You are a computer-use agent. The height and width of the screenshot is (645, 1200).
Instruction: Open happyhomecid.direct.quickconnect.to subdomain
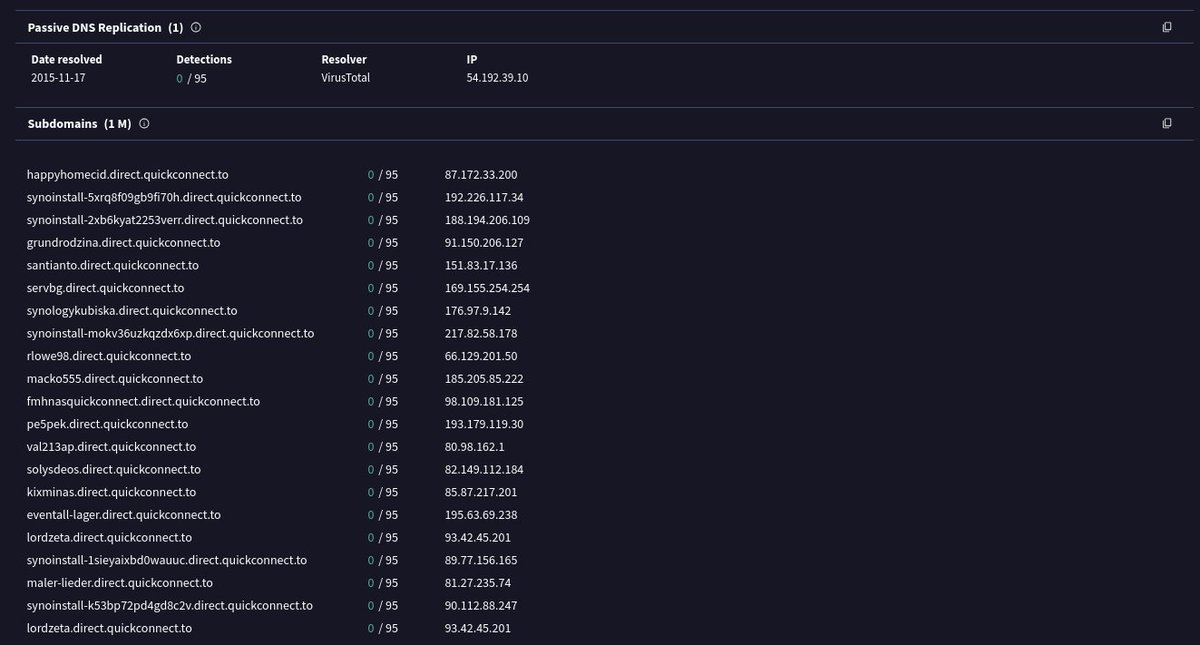[127, 174]
